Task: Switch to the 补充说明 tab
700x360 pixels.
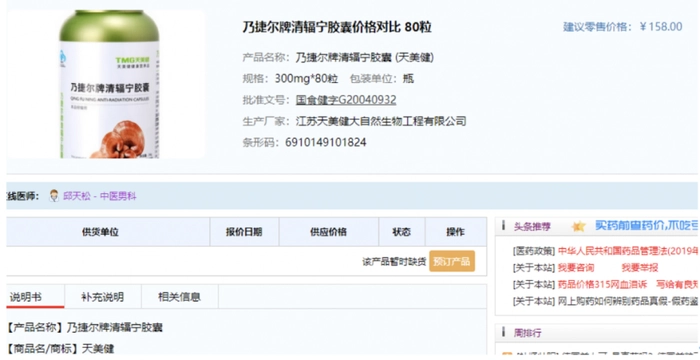Action: point(103,297)
